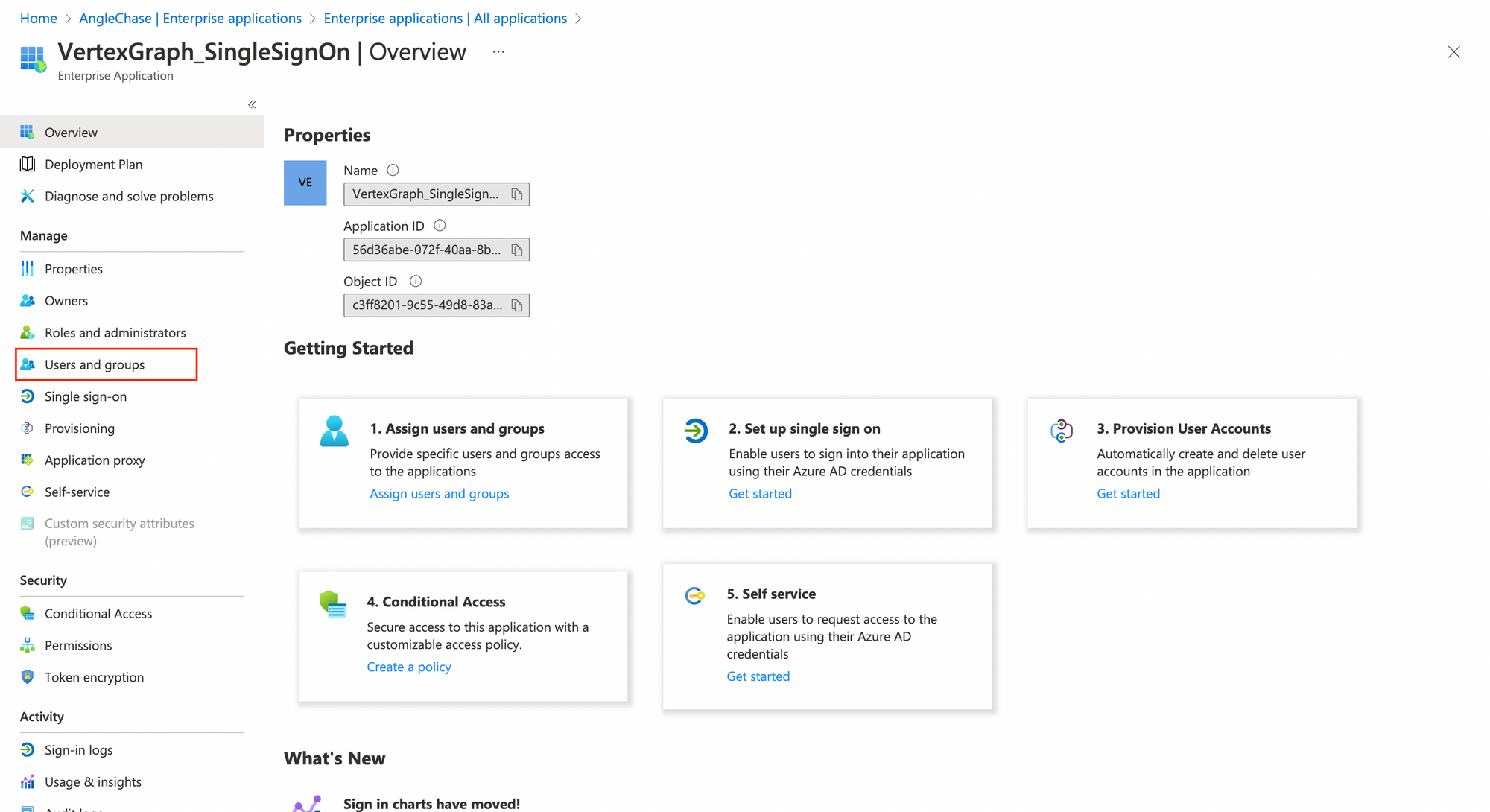
Task: Copy the Application ID value
Action: 517,250
